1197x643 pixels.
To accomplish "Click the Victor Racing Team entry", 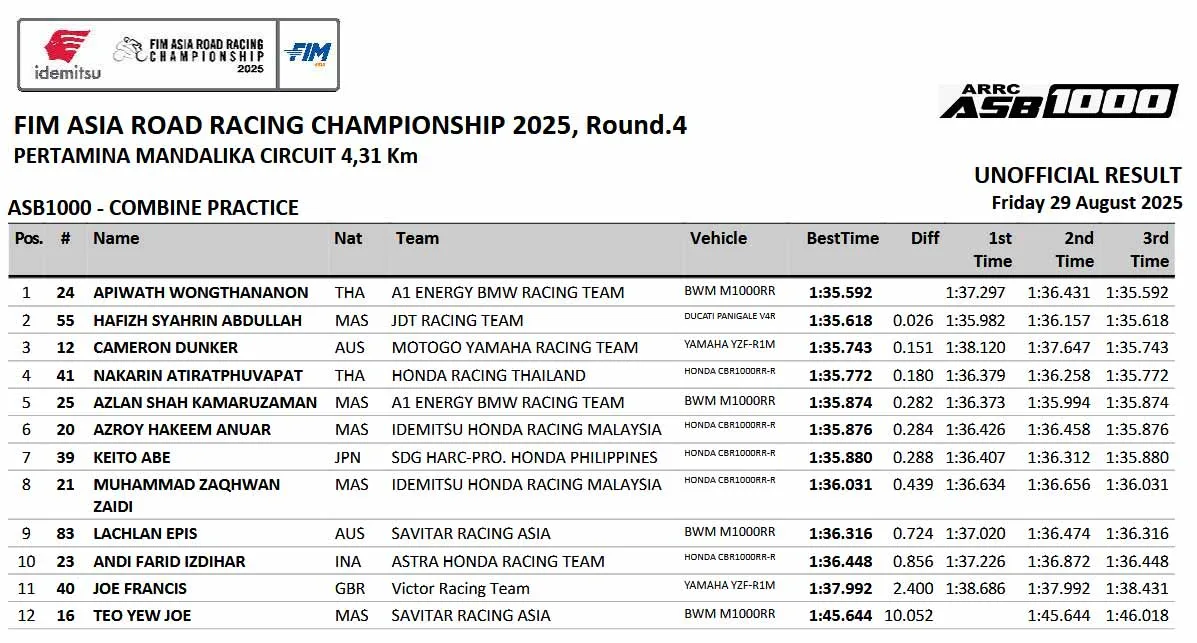I will click(460, 589).
